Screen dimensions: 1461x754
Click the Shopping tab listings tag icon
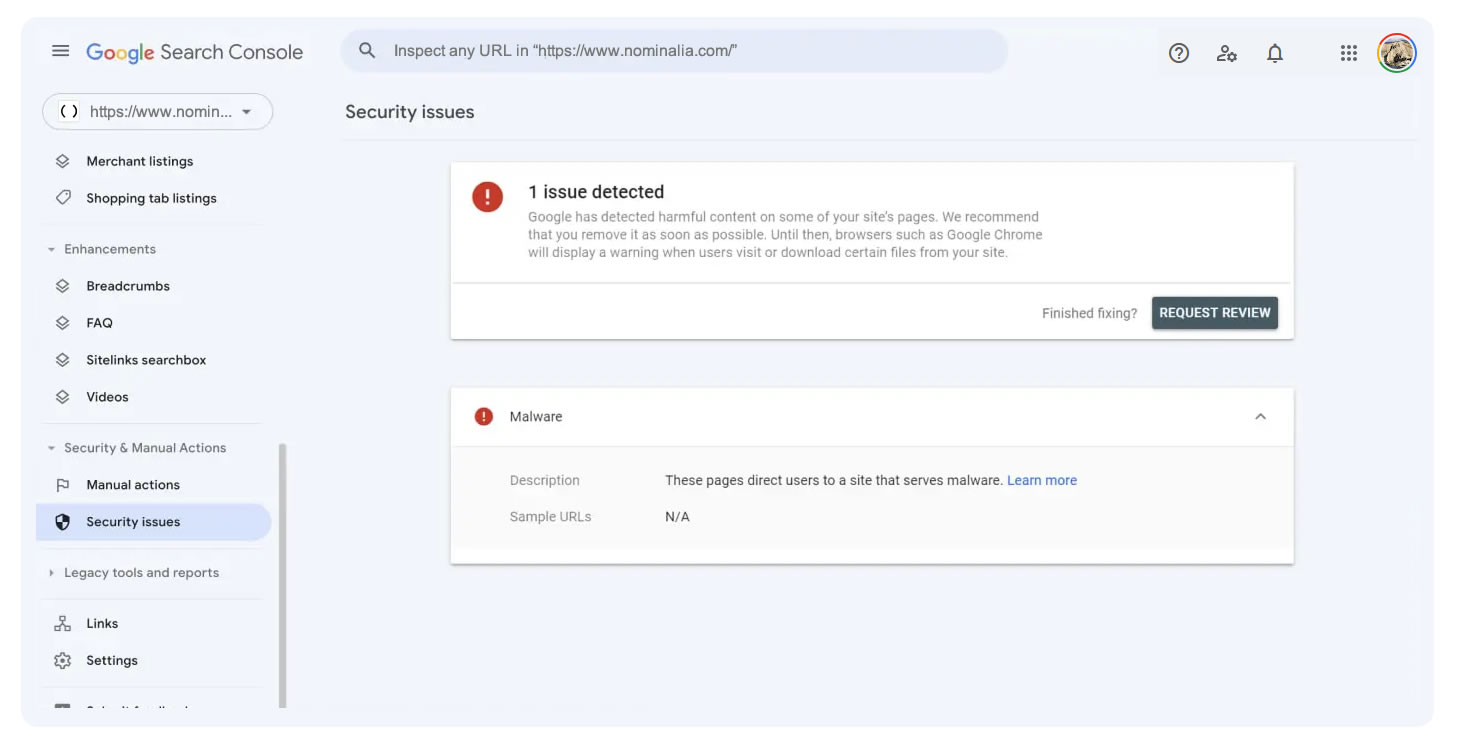(63, 198)
